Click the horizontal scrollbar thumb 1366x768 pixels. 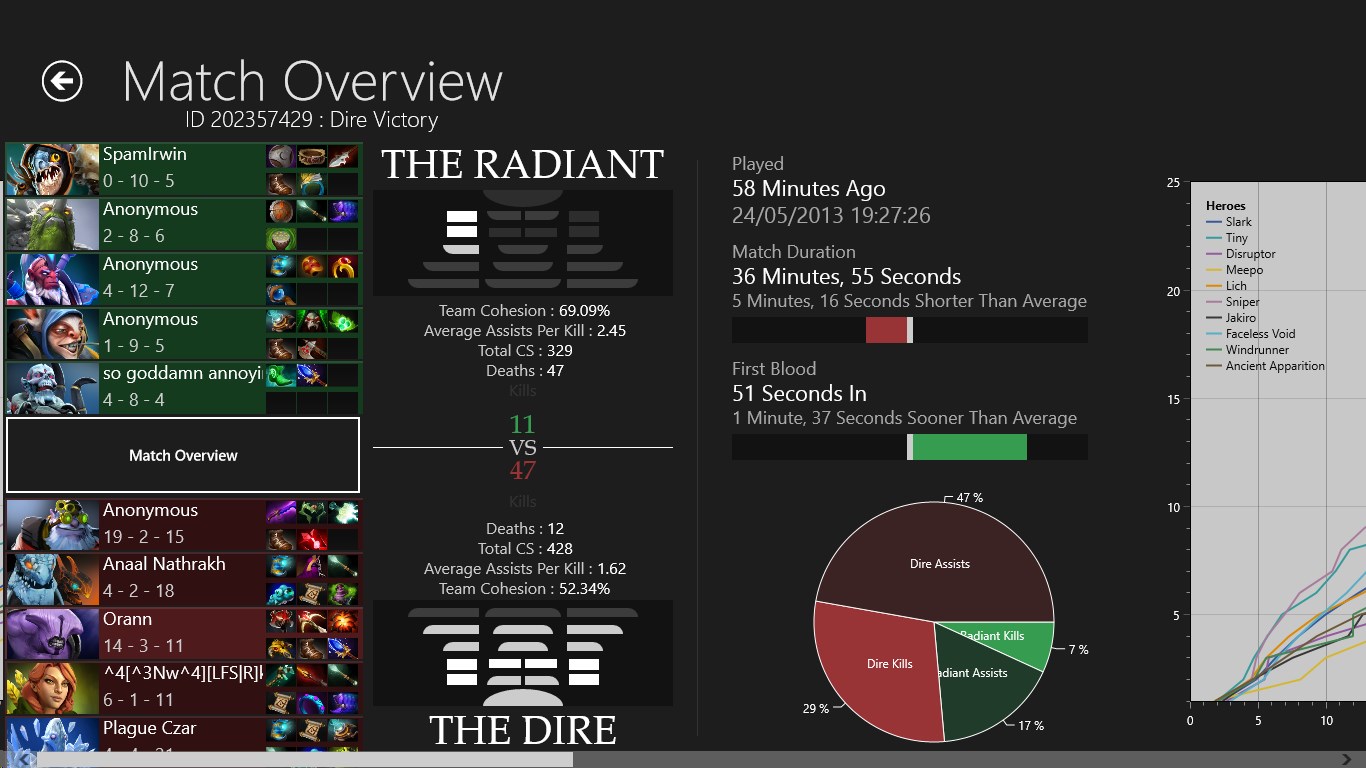pos(305,760)
